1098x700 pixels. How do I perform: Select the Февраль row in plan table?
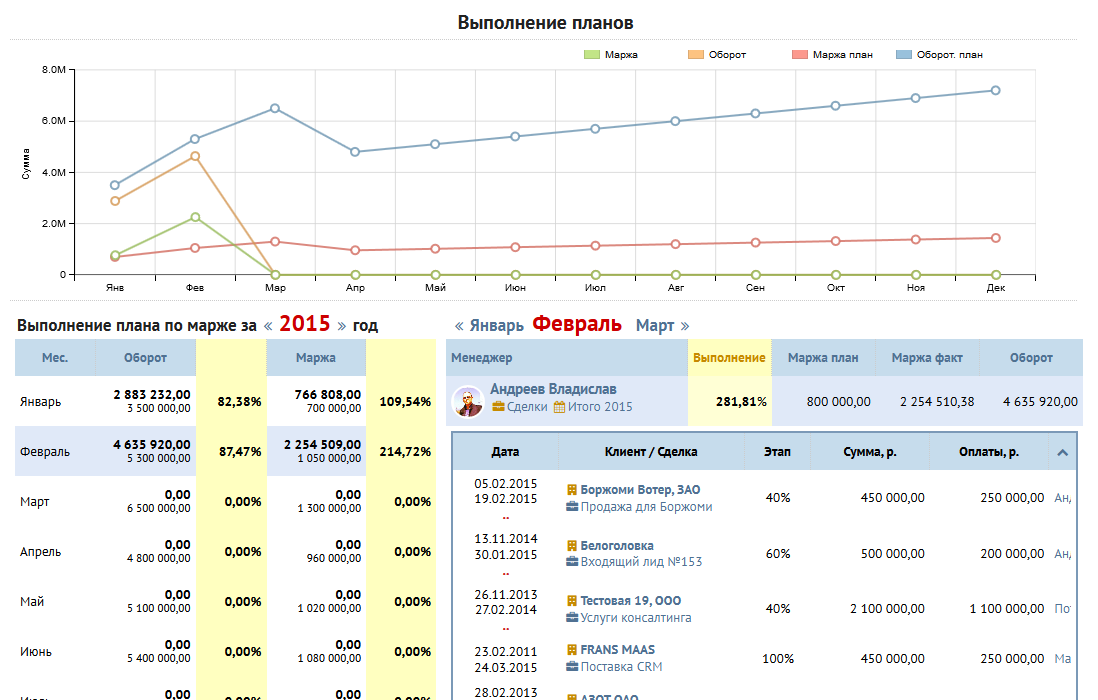(x=41, y=452)
